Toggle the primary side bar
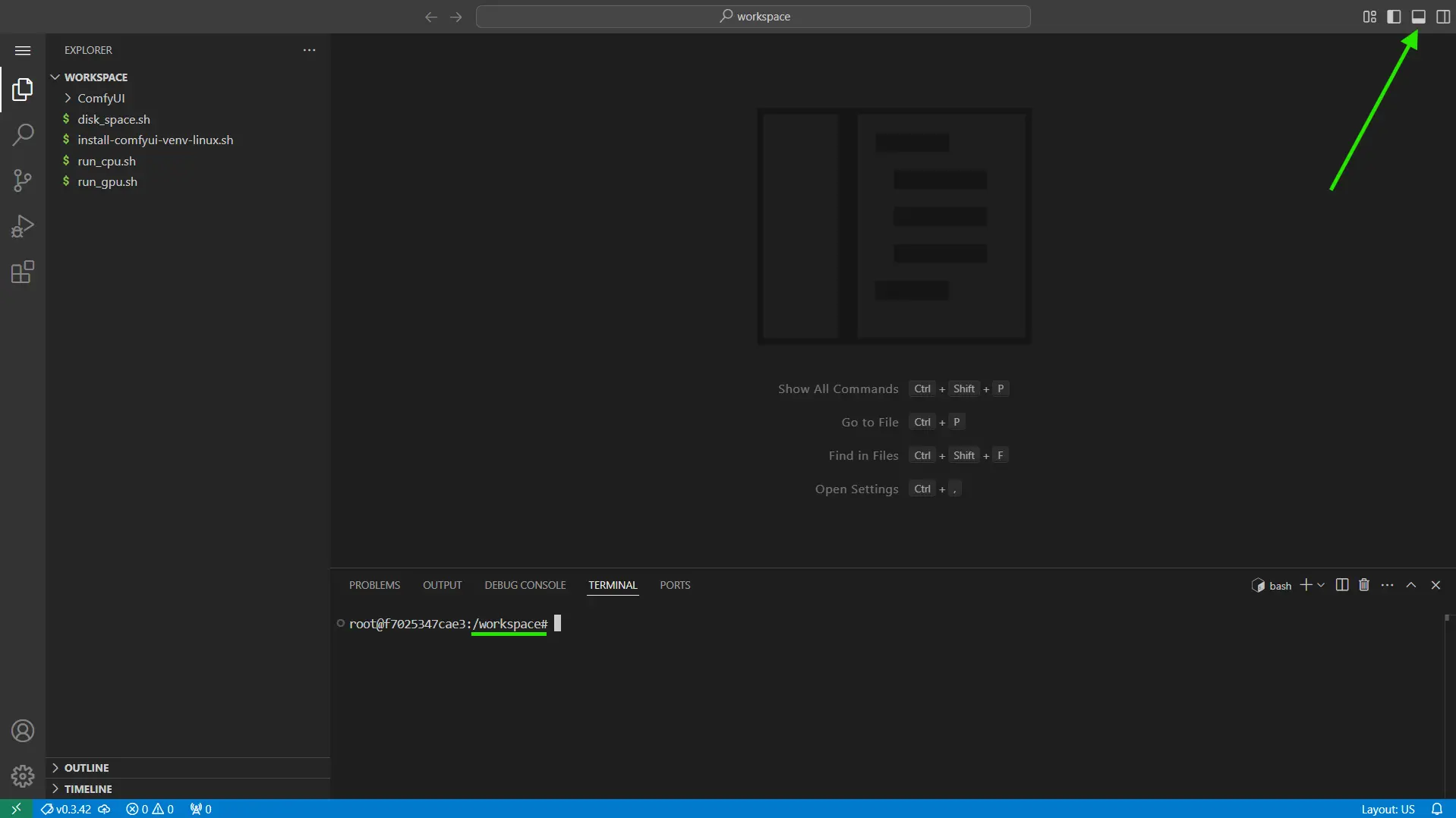Screen dimensions: 1456x818 (x=1394, y=17)
